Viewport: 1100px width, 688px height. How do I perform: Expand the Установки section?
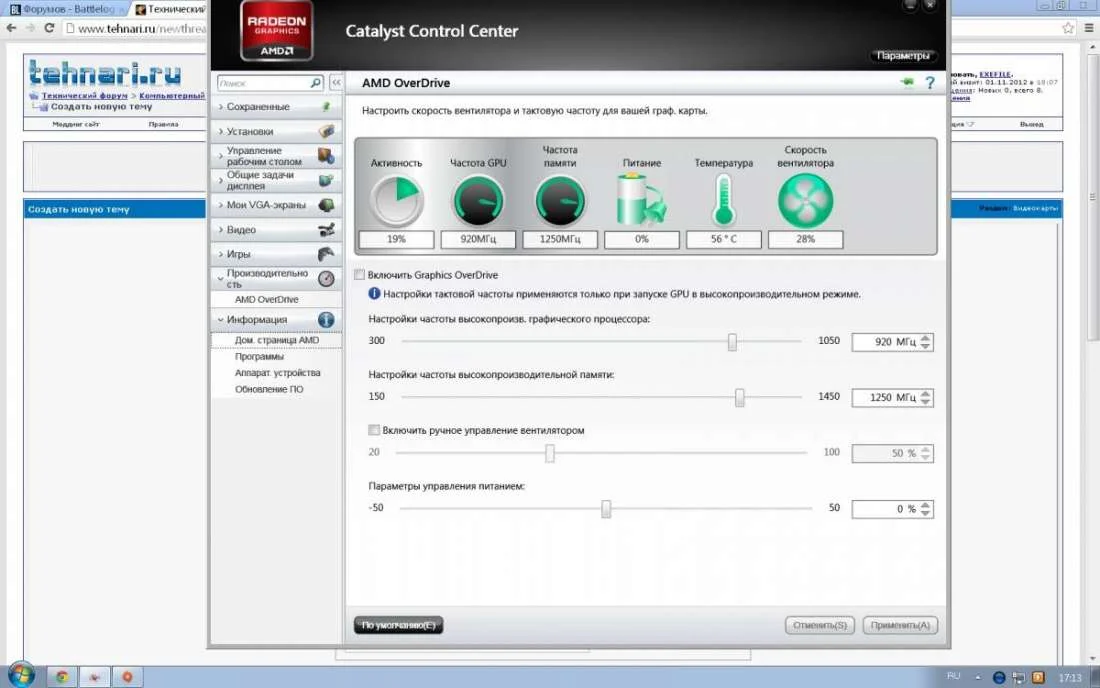tap(276, 131)
